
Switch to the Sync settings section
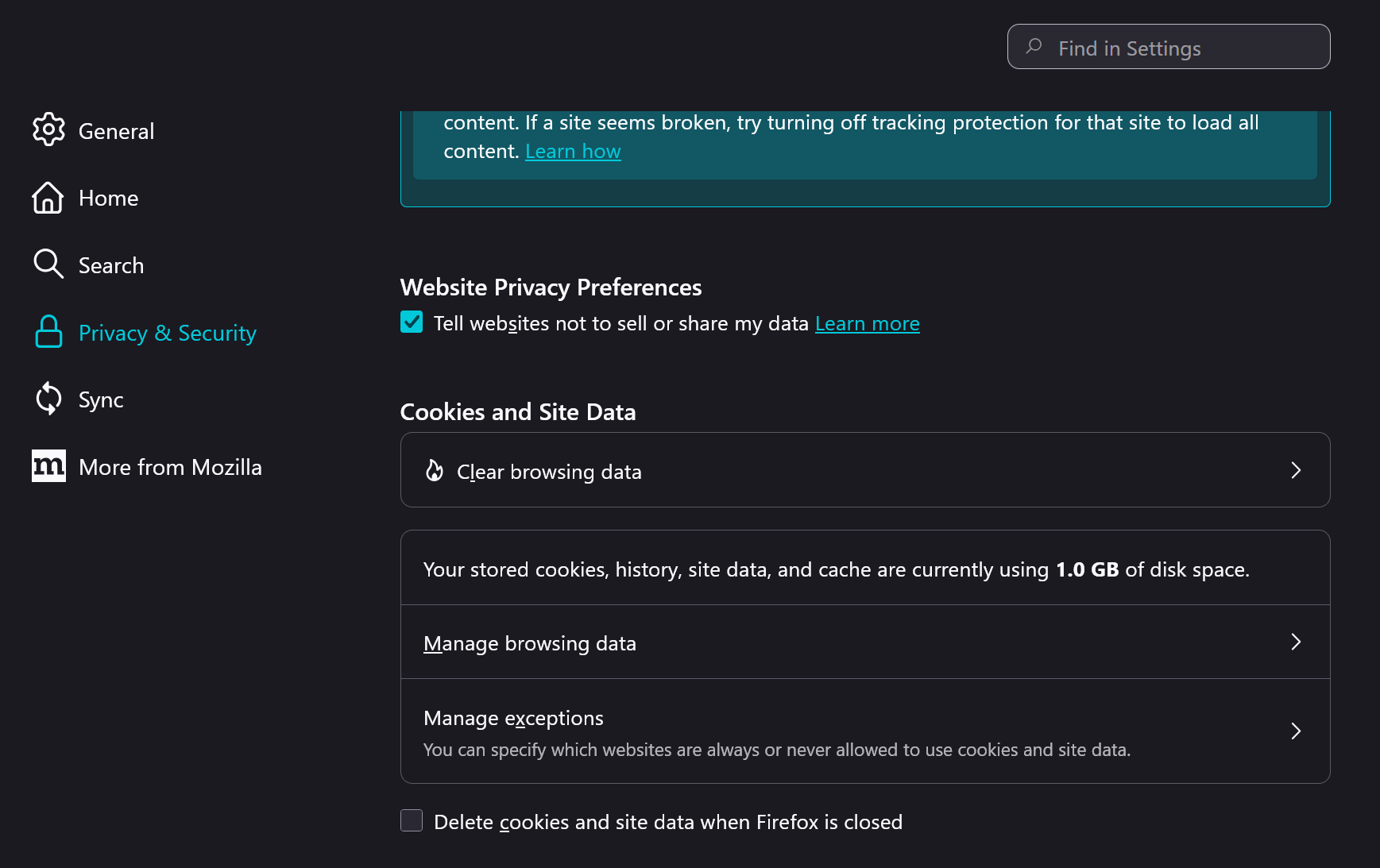[x=101, y=399]
